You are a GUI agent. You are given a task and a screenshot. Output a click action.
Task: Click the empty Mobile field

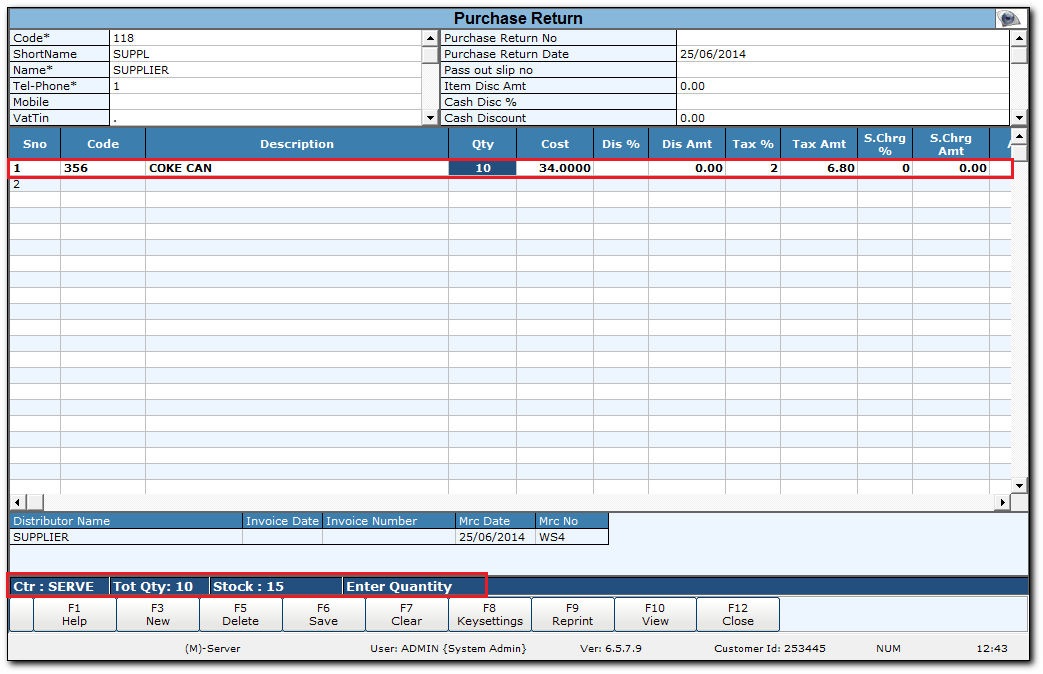[265, 102]
